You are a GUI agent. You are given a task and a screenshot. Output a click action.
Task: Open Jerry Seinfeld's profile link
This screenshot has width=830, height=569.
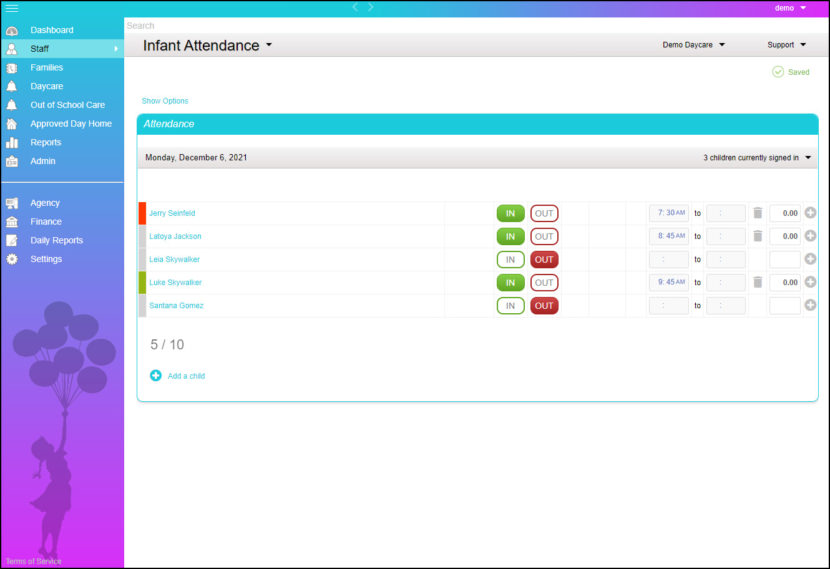172,213
